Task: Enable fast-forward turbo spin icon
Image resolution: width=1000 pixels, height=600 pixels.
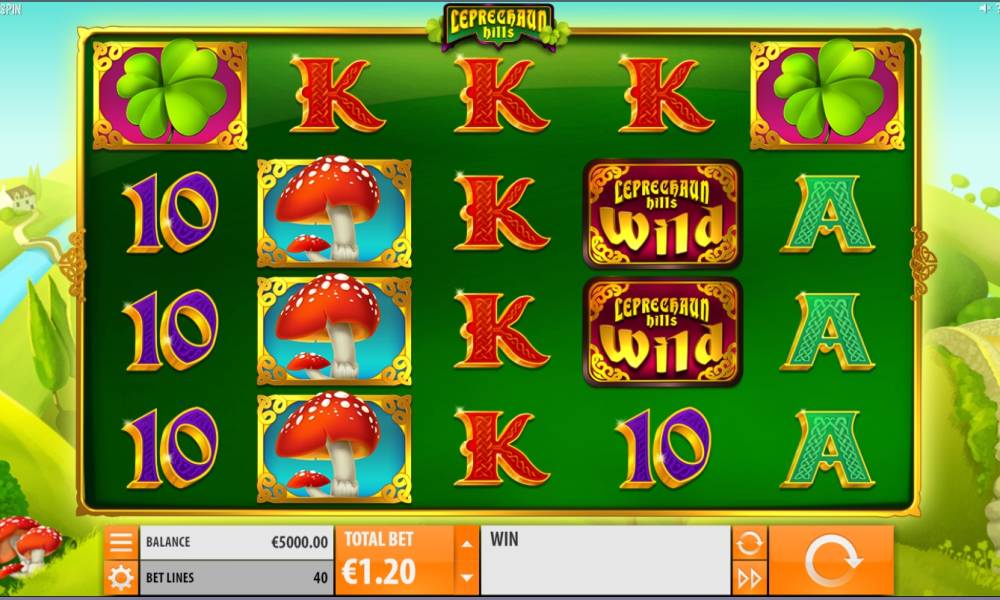Action: coord(749,578)
